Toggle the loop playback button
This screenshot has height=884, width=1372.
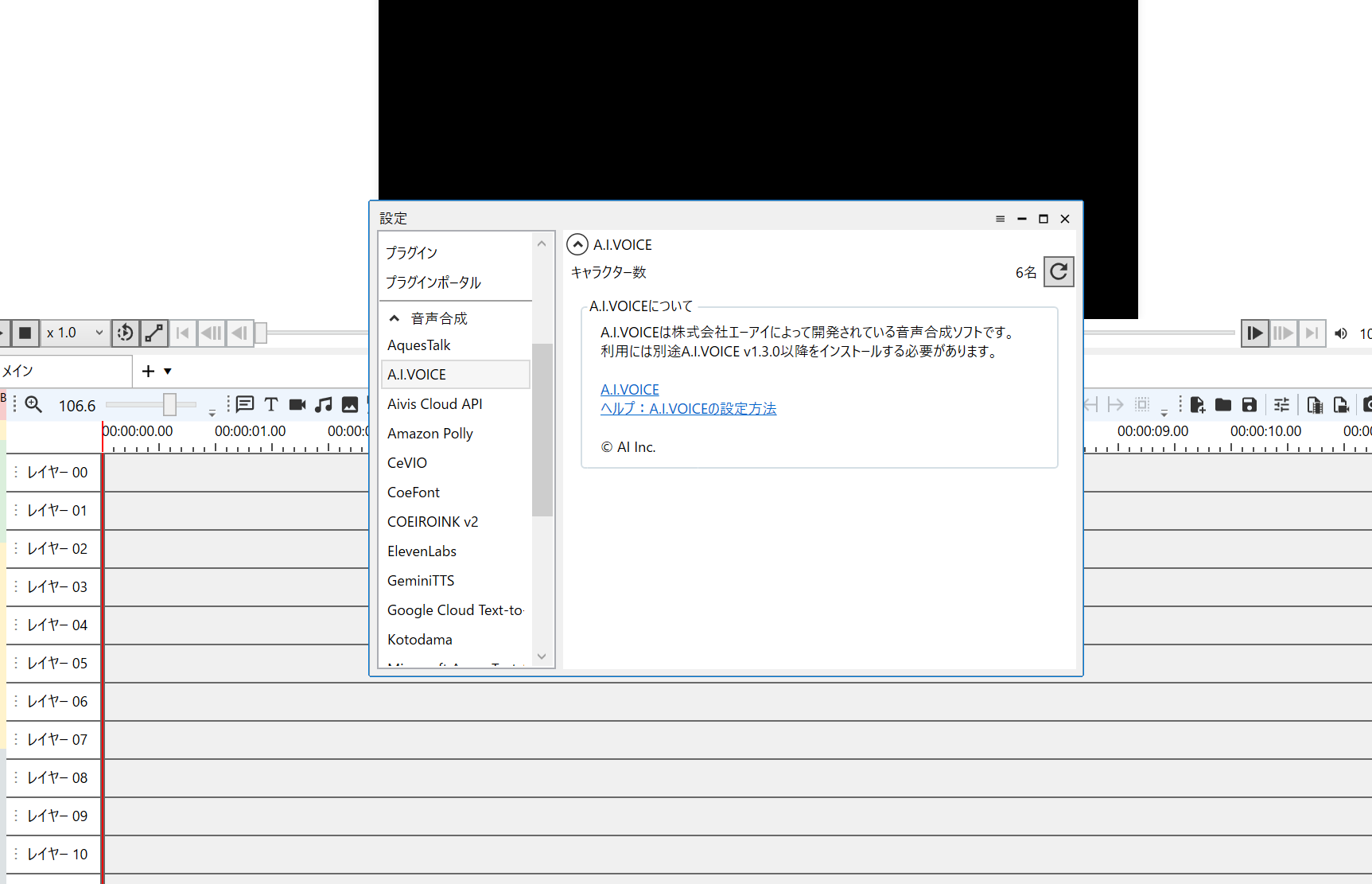point(126,333)
